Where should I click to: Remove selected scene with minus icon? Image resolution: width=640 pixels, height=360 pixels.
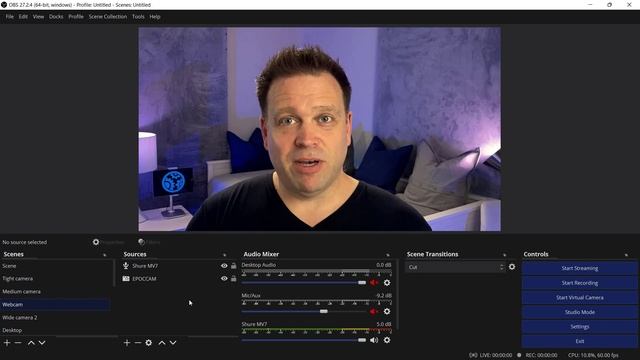(18, 343)
